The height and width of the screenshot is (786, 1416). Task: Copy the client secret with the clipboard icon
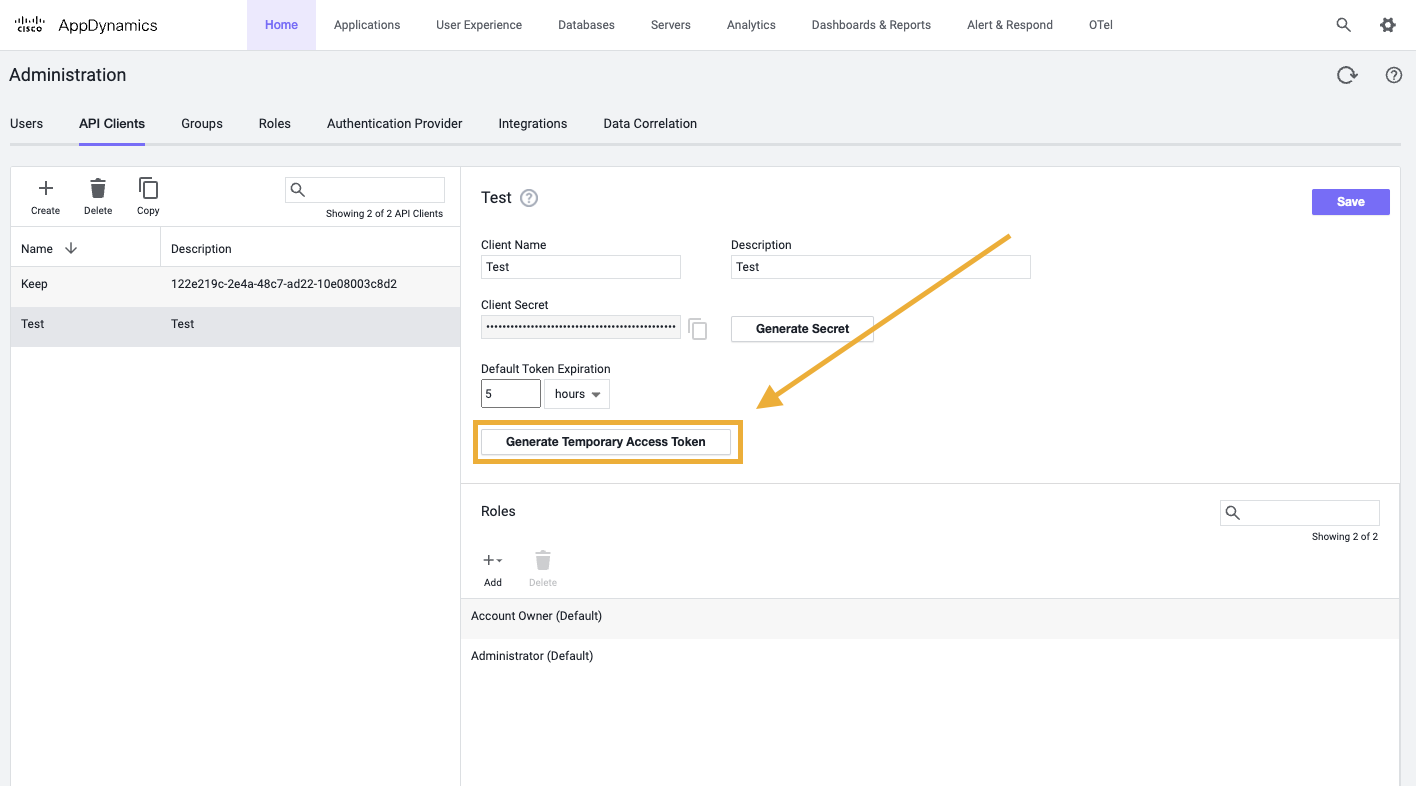[x=698, y=329]
